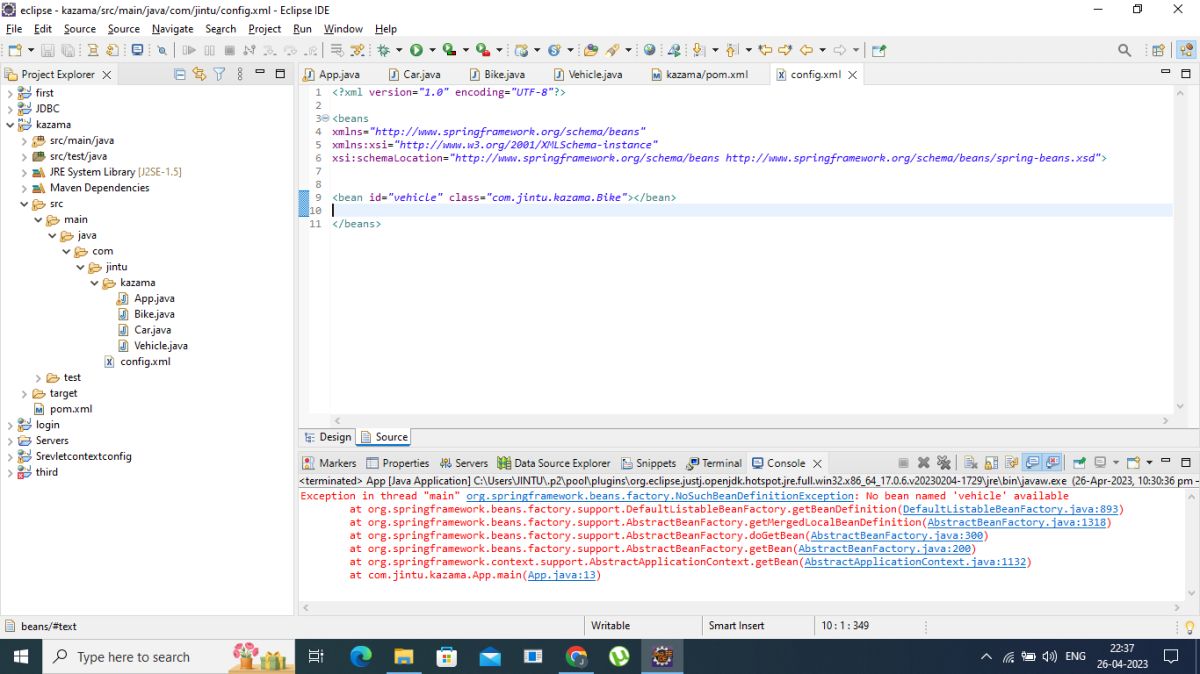Open the DefaultListableBeanFactory.java:893 link
Image resolution: width=1200 pixels, height=674 pixels.
pyautogui.click(x=1010, y=509)
